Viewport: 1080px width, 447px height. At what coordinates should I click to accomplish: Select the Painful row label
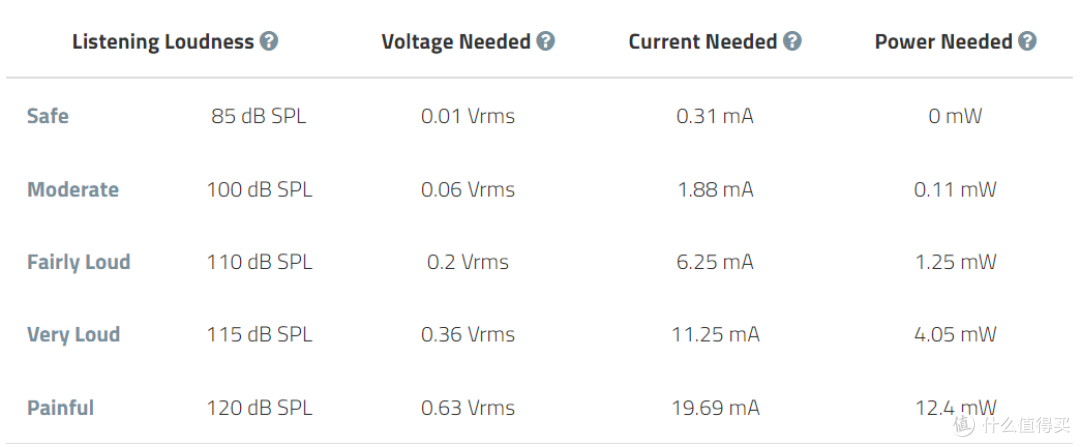tap(61, 408)
